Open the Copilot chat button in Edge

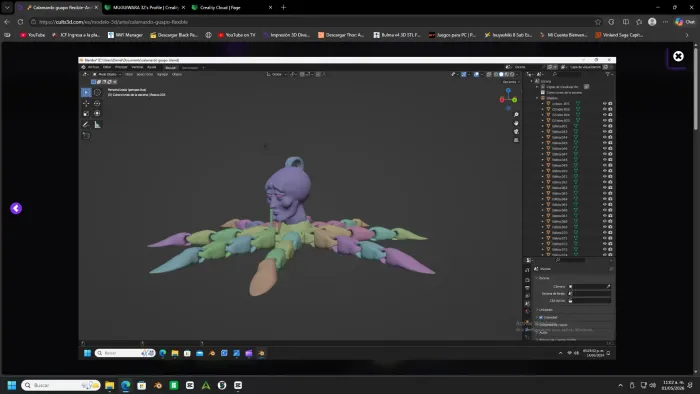coord(685,22)
